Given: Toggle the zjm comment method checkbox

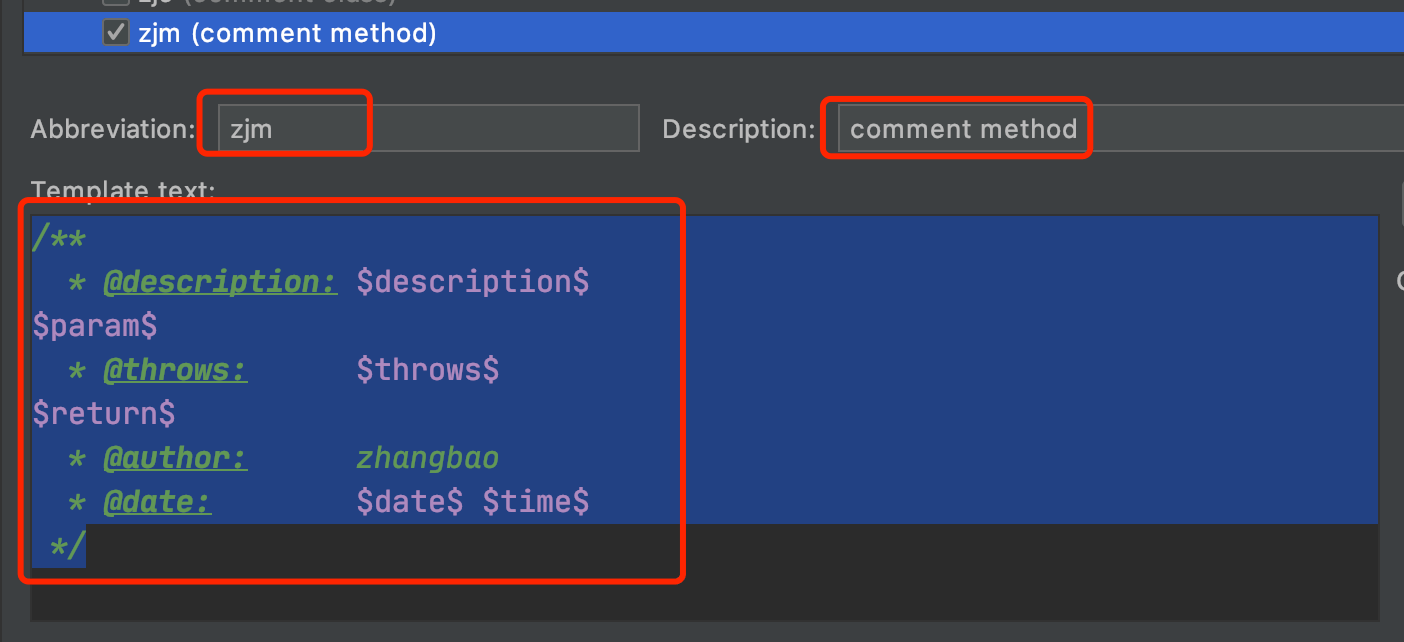Looking at the screenshot, I should click(116, 34).
